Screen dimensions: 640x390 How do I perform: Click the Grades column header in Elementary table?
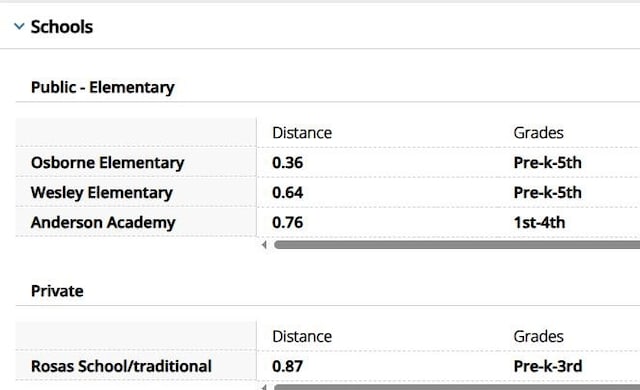coord(538,133)
